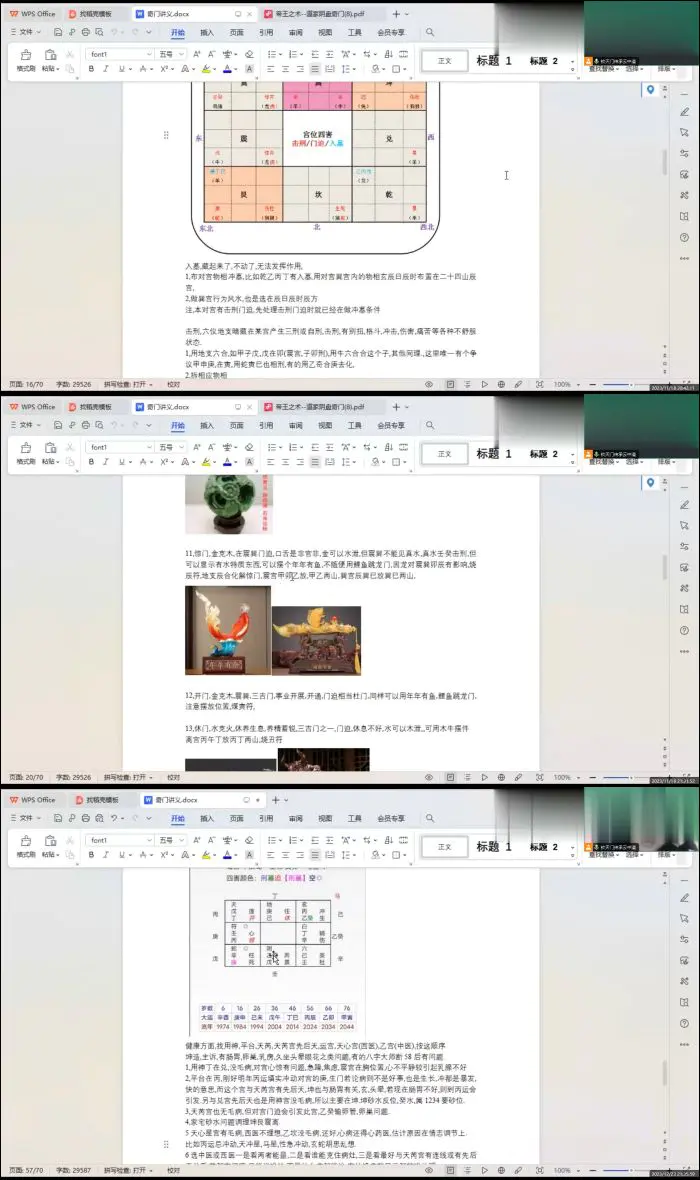700x1180 pixels.
Task: Click the eye icon beside the 16/70 page counter
Action: pos(429,384)
